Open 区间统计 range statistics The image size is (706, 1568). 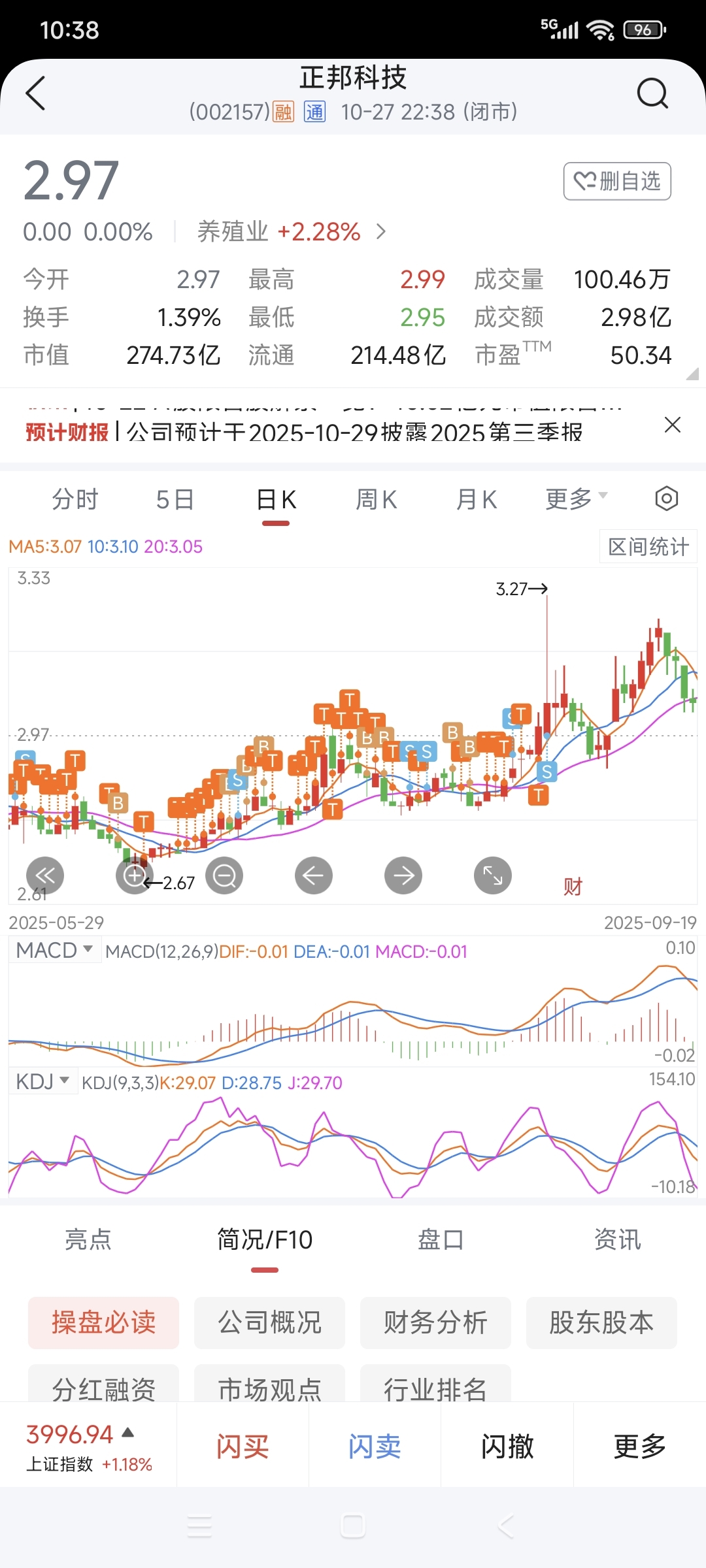[x=648, y=546]
